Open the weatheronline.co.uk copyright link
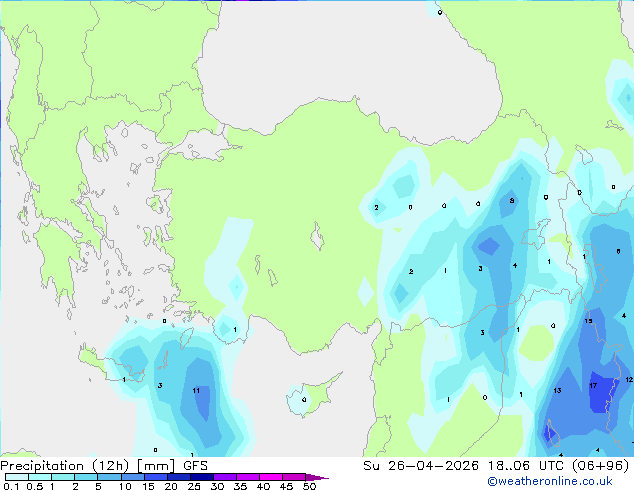This screenshot has height=490, width=634. pyautogui.click(x=550, y=481)
